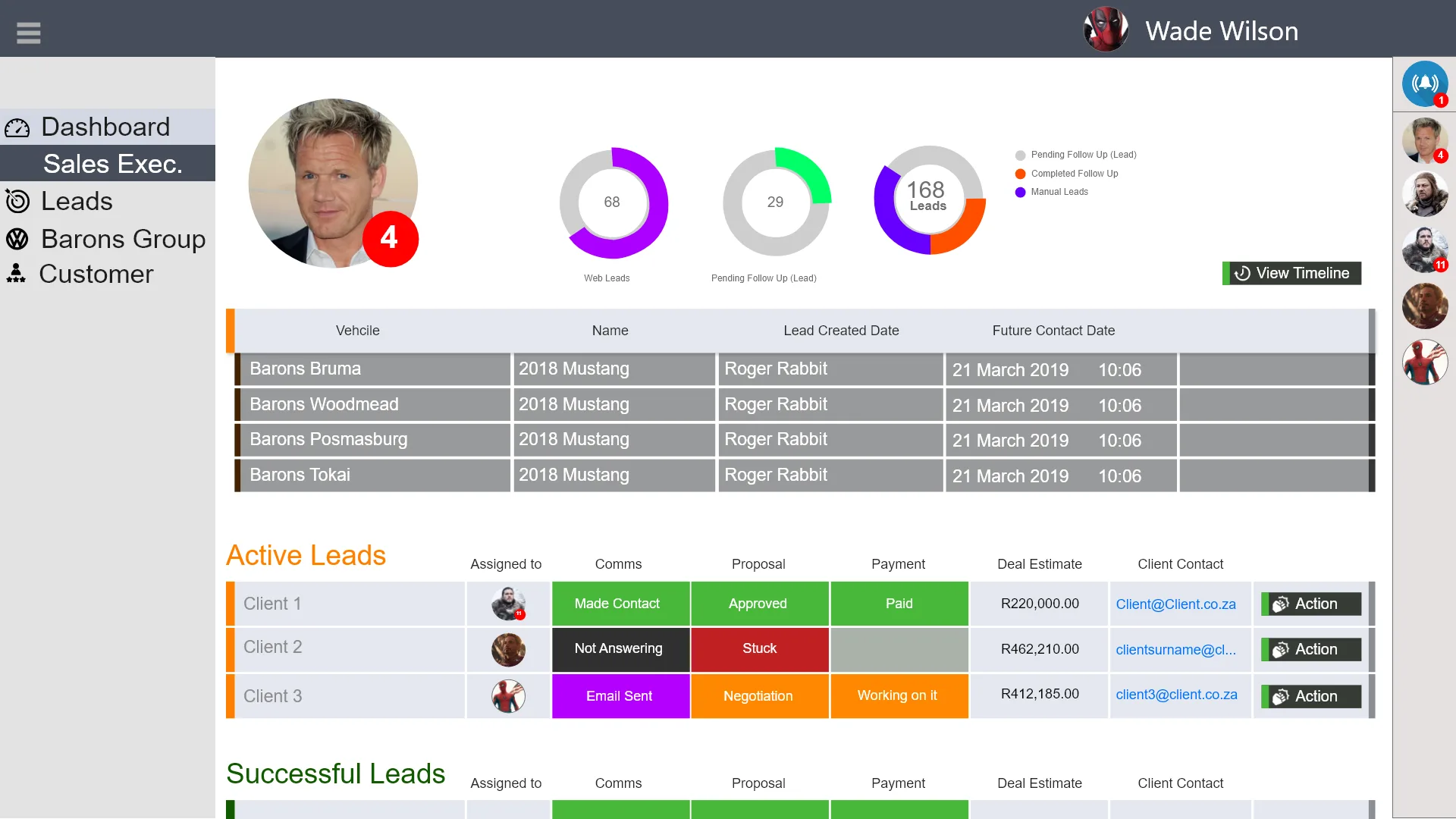Click the Approved proposal cell
Image resolution: width=1456 pixels, height=819 pixels.
759,604
